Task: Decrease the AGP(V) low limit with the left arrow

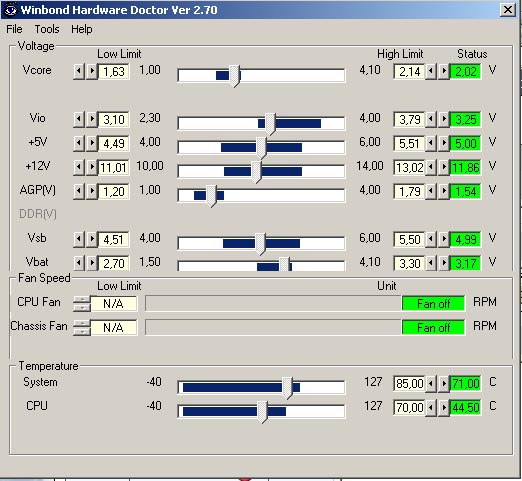Action: coord(79,191)
